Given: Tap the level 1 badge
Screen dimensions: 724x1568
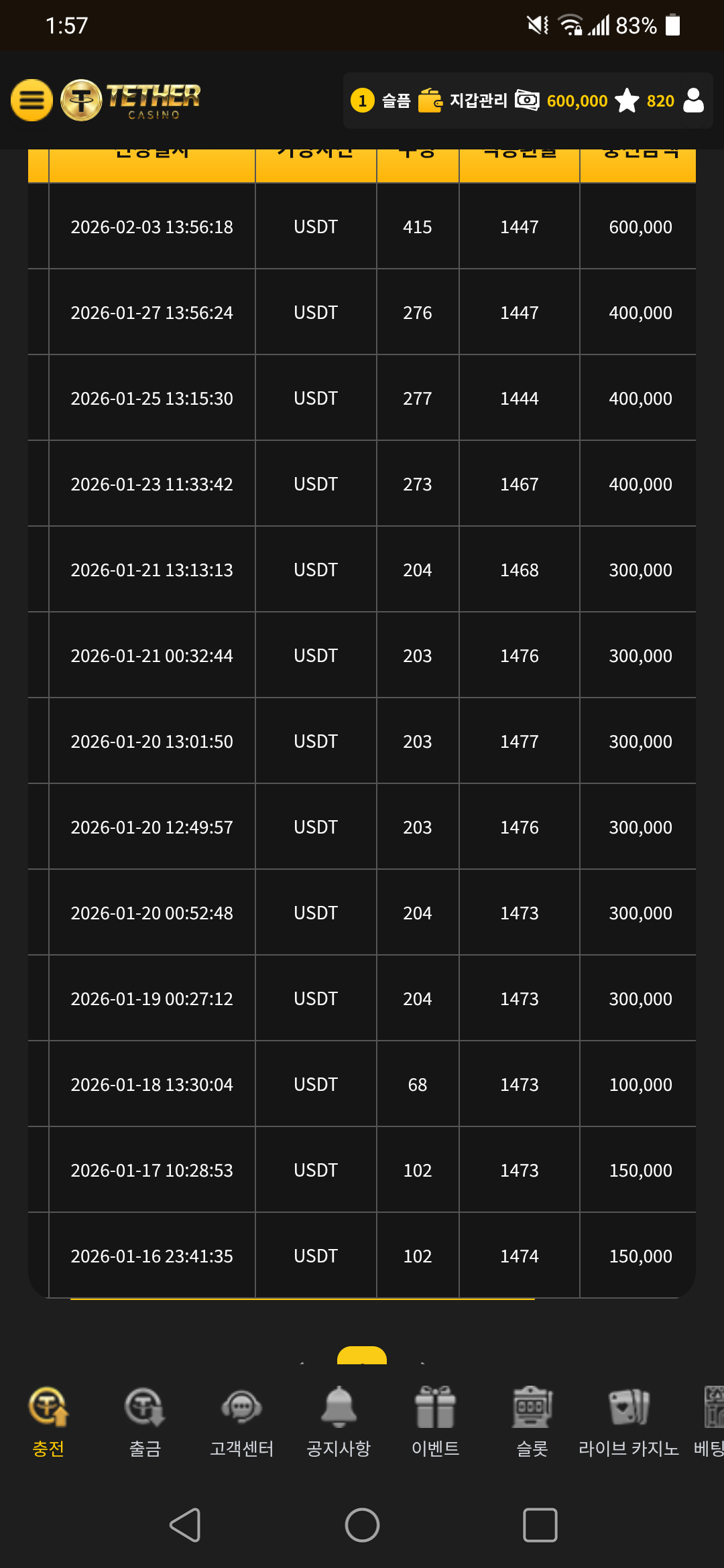Looking at the screenshot, I should [x=363, y=101].
